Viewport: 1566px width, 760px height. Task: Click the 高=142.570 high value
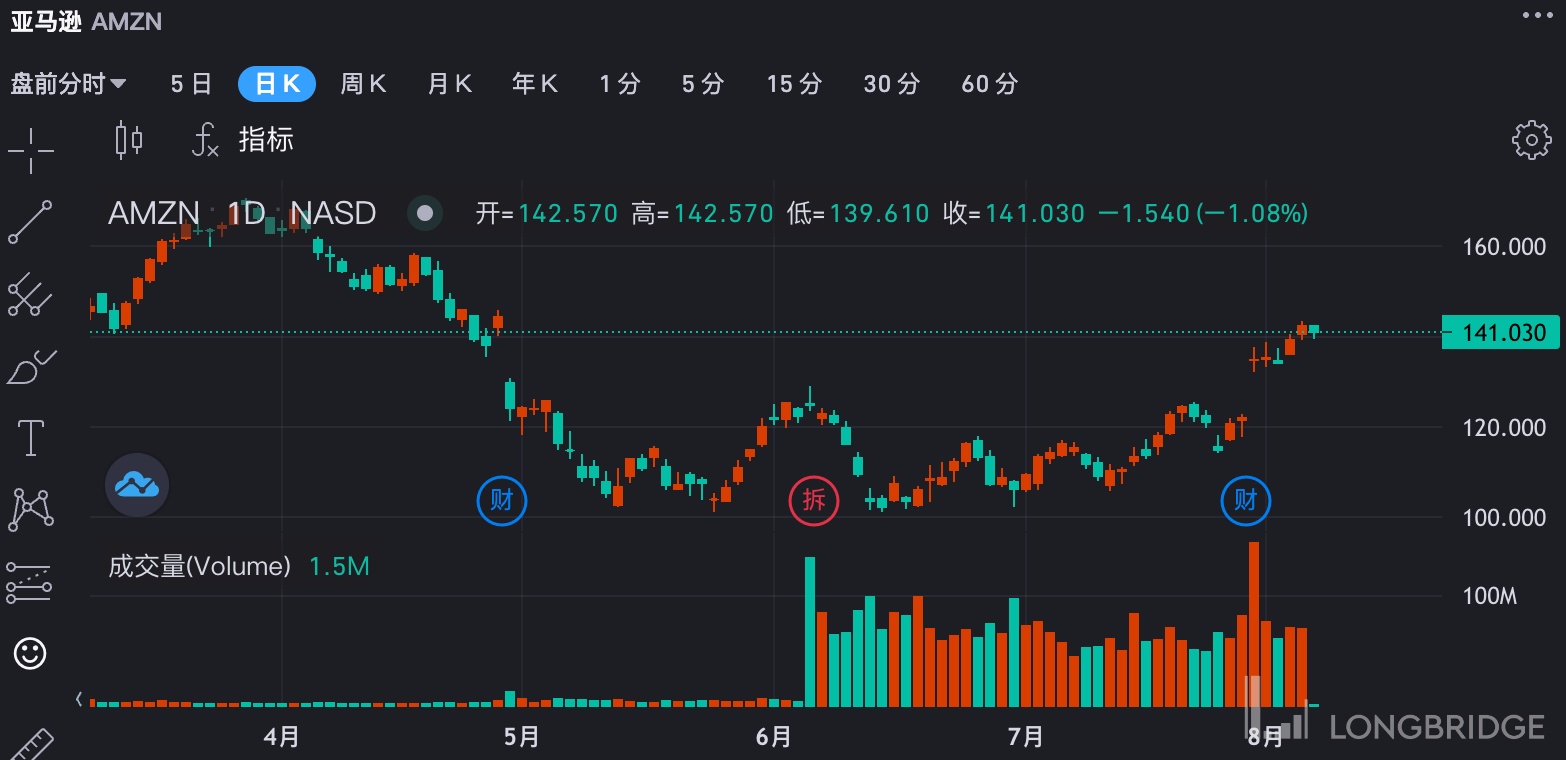coord(703,213)
